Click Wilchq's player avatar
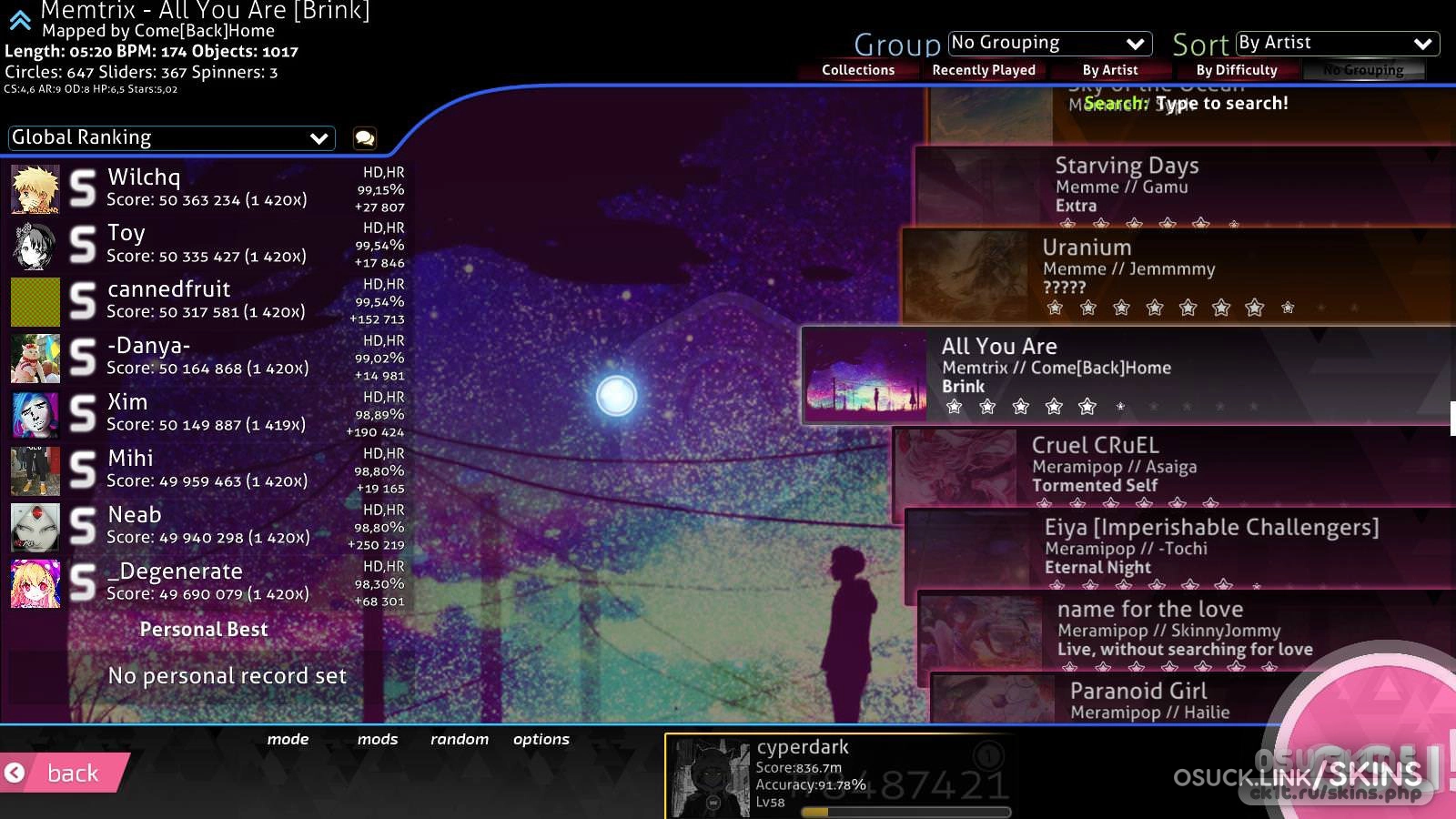The image size is (1456, 819). [x=35, y=189]
